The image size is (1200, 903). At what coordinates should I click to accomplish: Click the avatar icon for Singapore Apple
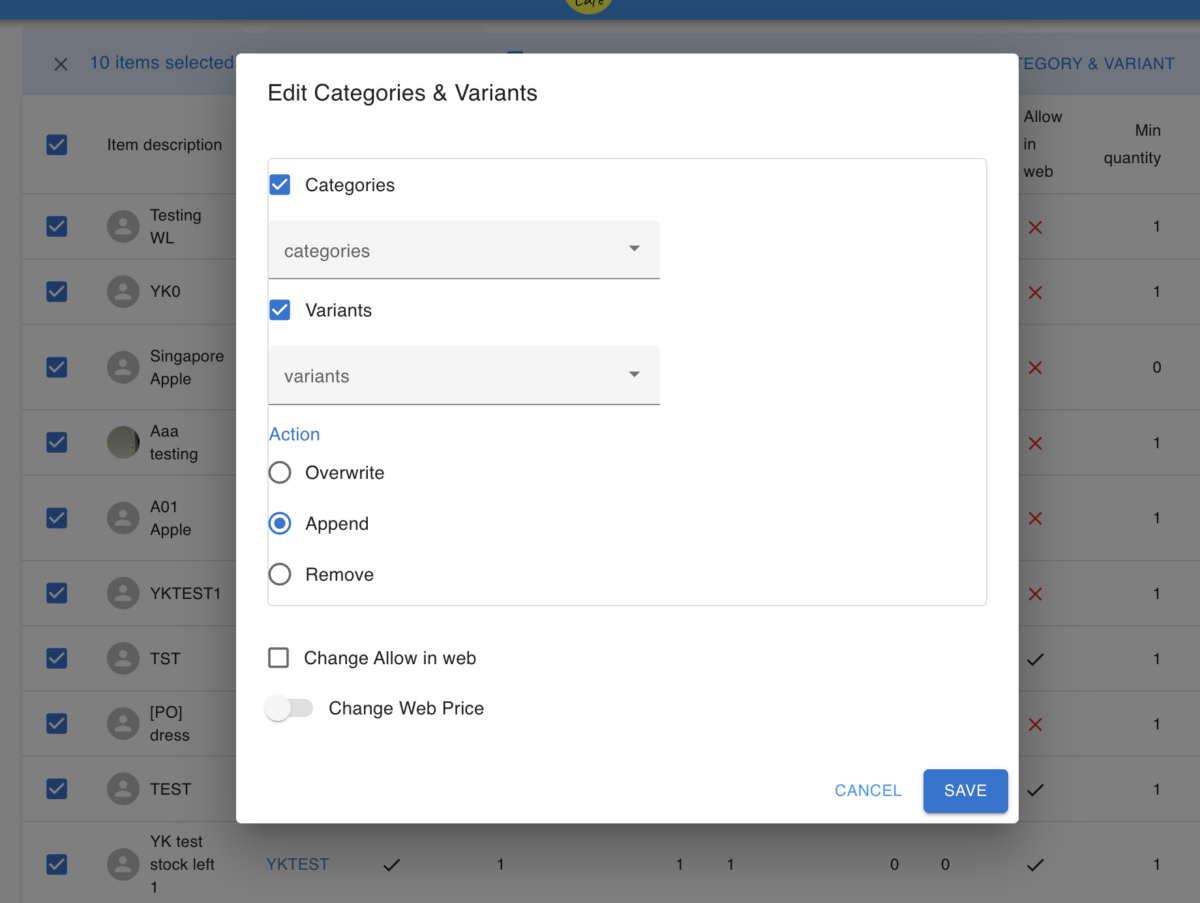122,367
